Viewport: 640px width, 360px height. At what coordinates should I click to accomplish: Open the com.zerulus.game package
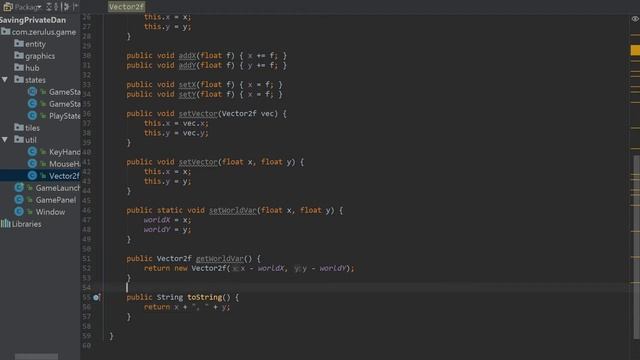pos(44,32)
